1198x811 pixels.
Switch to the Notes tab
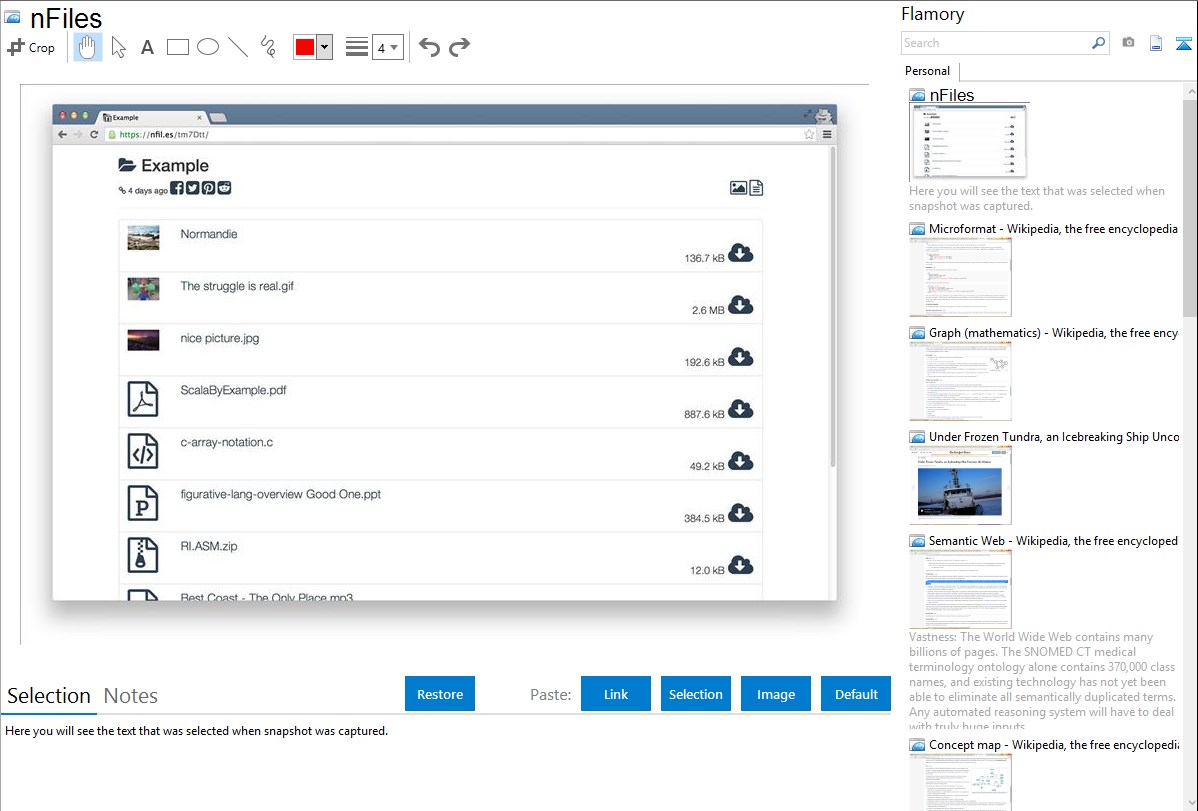(131, 696)
